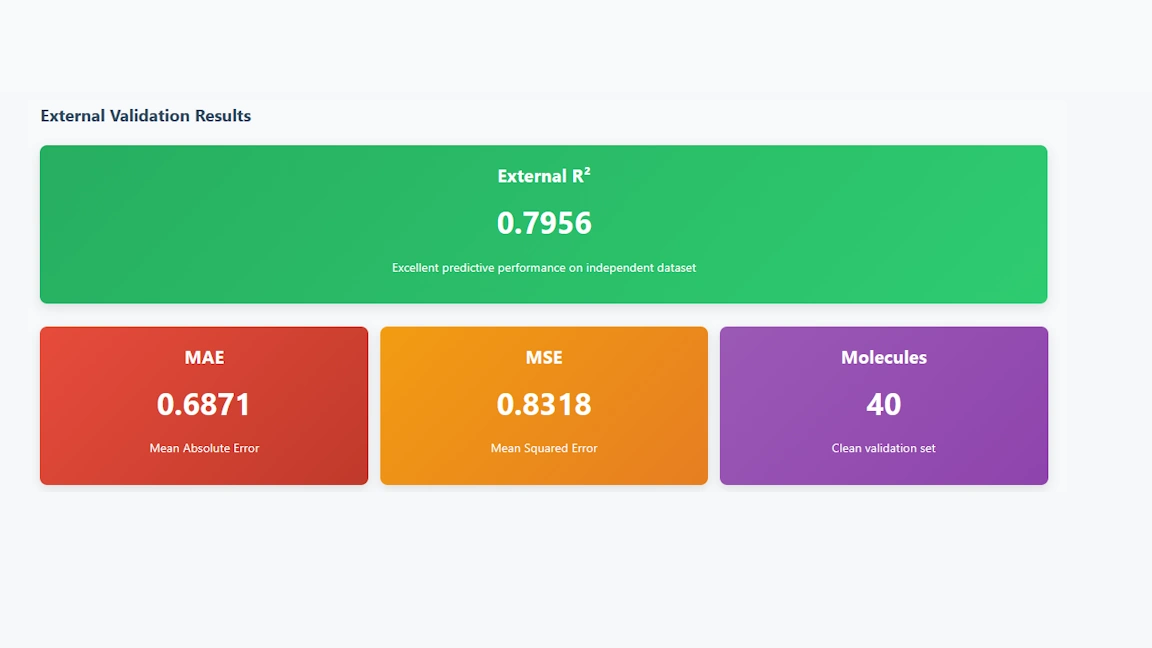Click the word Results in section heading
The image size is (1152, 648).
[x=223, y=116]
